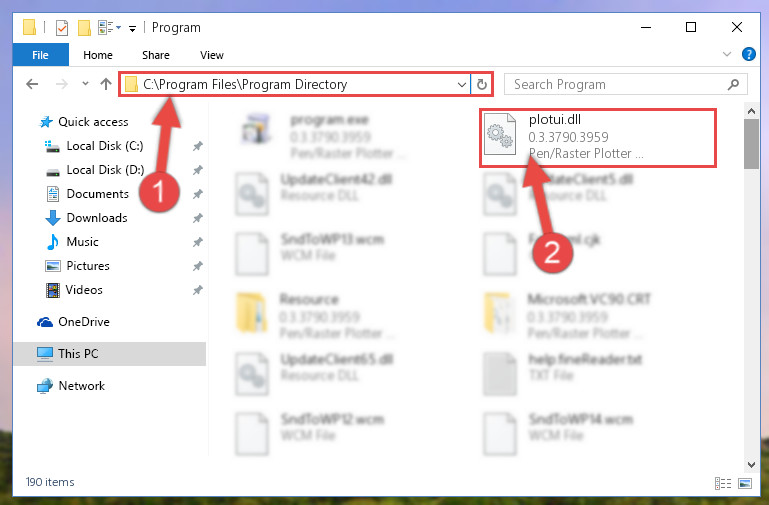
Task: Click the Properties checkmark icon in title bar
Action: click(x=62, y=27)
